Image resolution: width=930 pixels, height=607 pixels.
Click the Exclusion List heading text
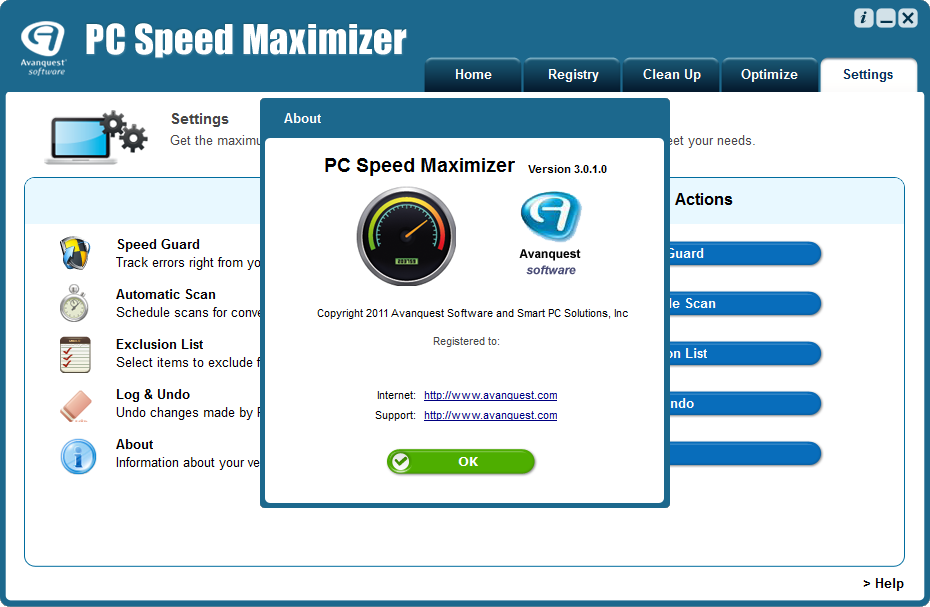(x=160, y=344)
